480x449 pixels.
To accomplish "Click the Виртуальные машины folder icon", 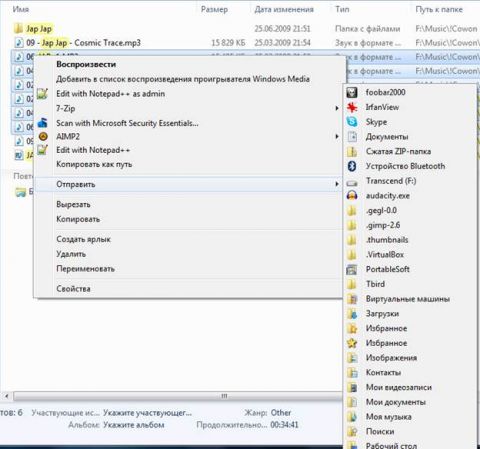I will tap(352, 299).
